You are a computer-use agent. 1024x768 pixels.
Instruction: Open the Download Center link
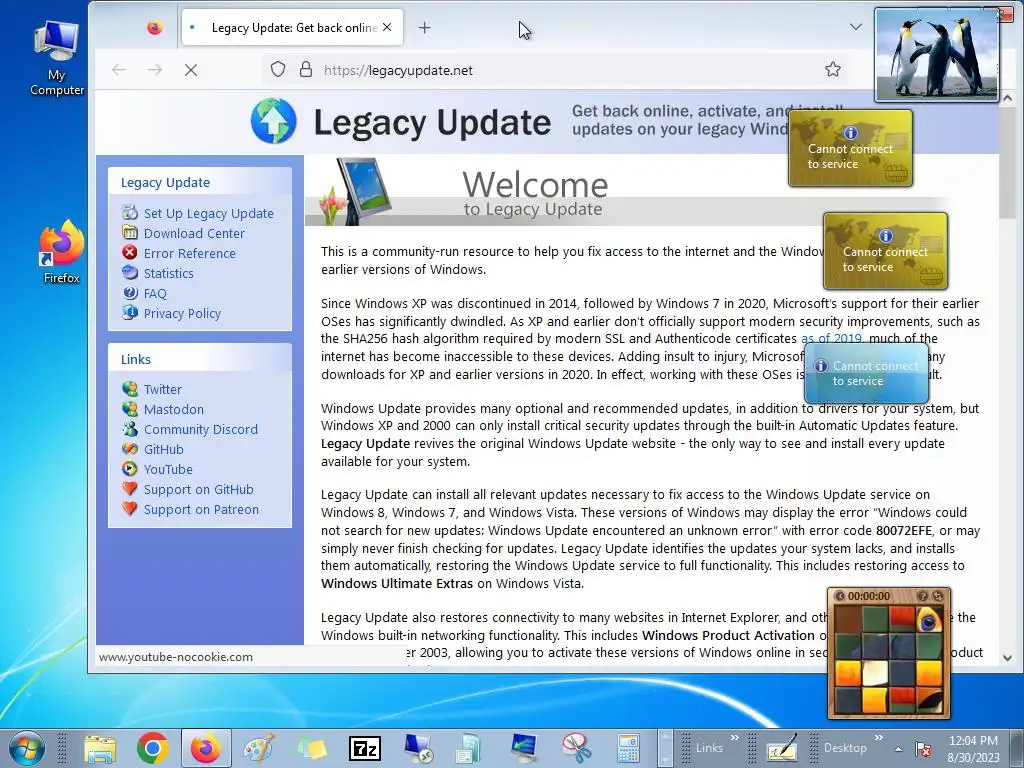click(x=194, y=234)
